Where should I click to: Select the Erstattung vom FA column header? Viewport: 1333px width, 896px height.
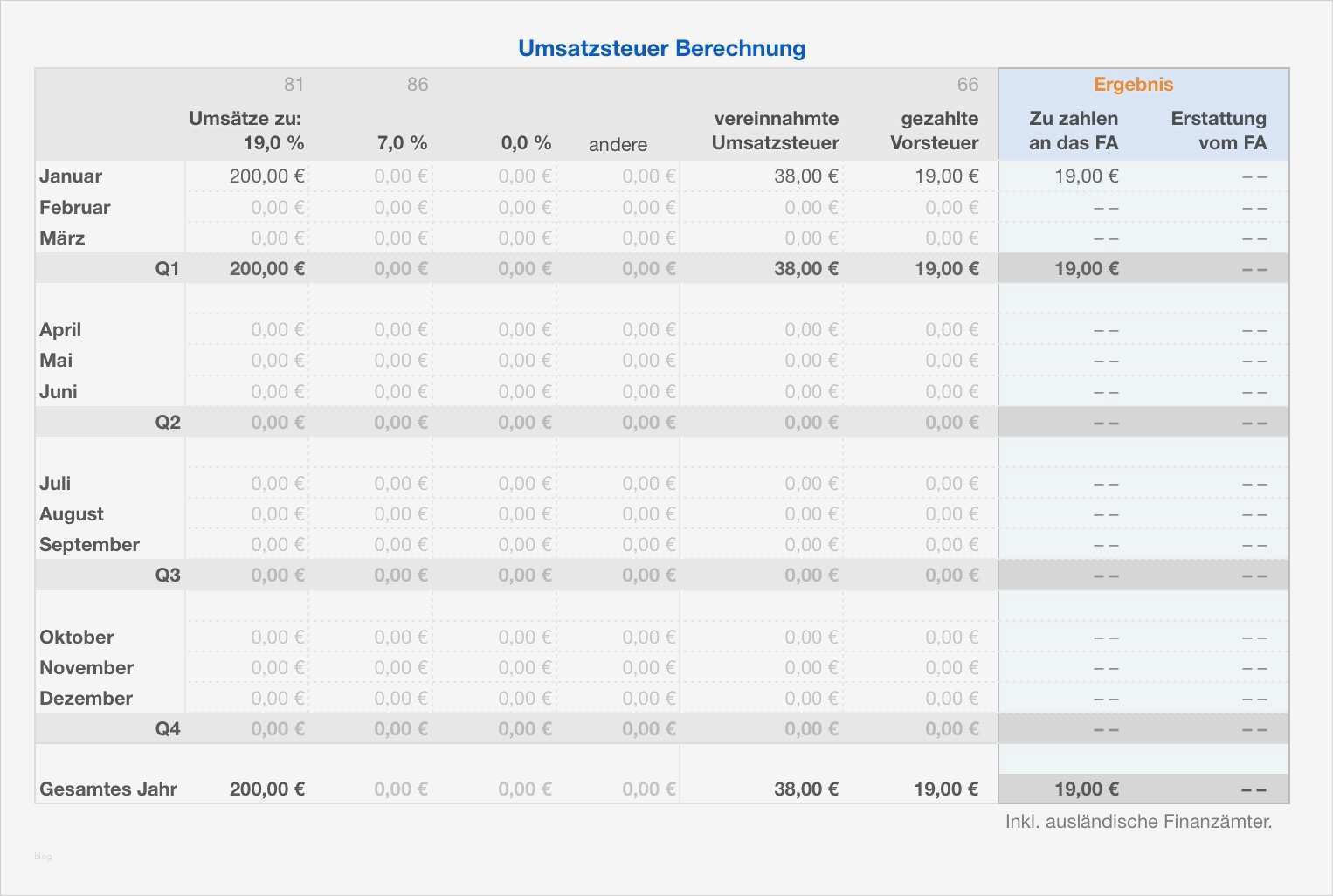1218,131
